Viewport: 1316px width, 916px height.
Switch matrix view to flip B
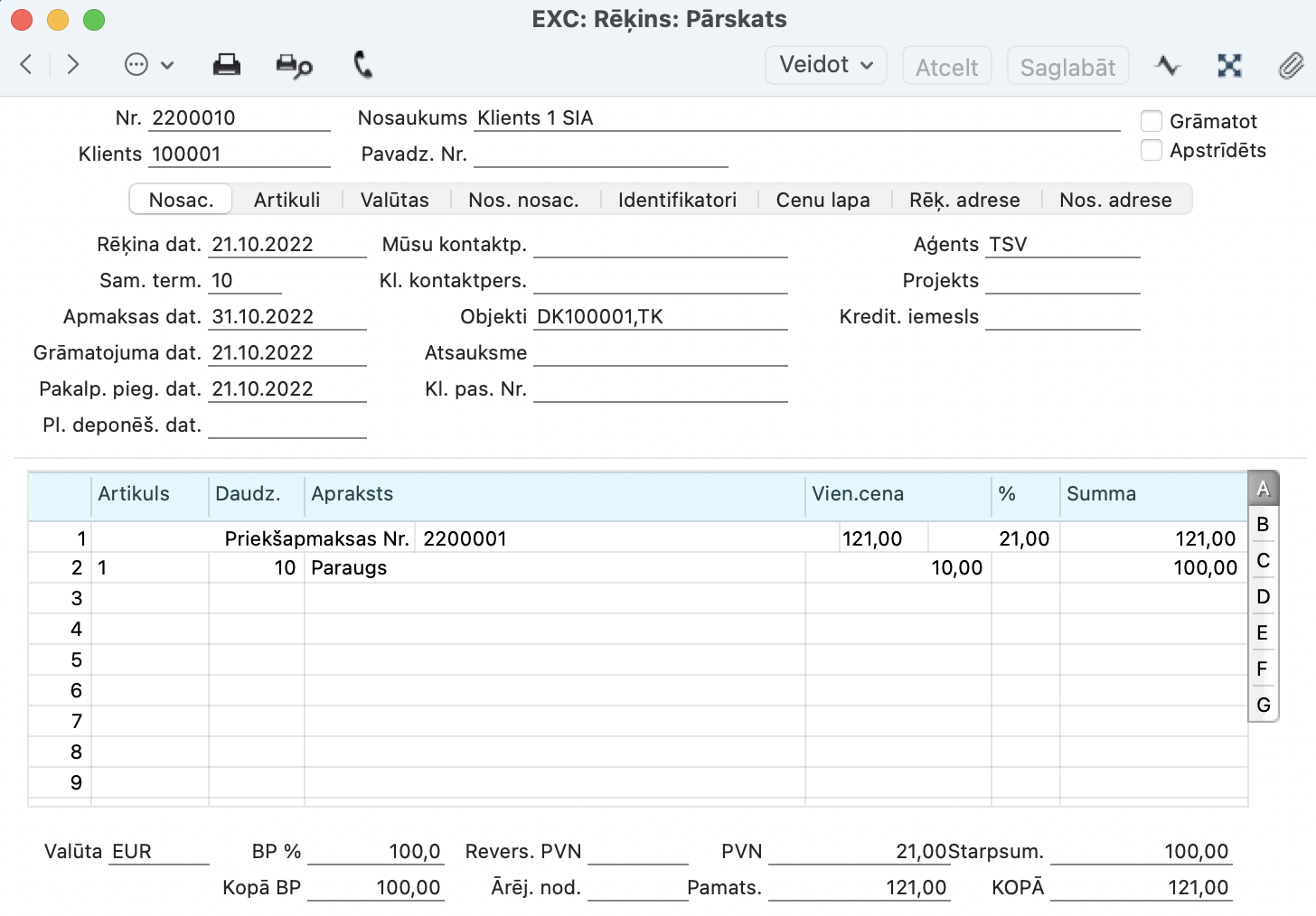tap(1263, 525)
